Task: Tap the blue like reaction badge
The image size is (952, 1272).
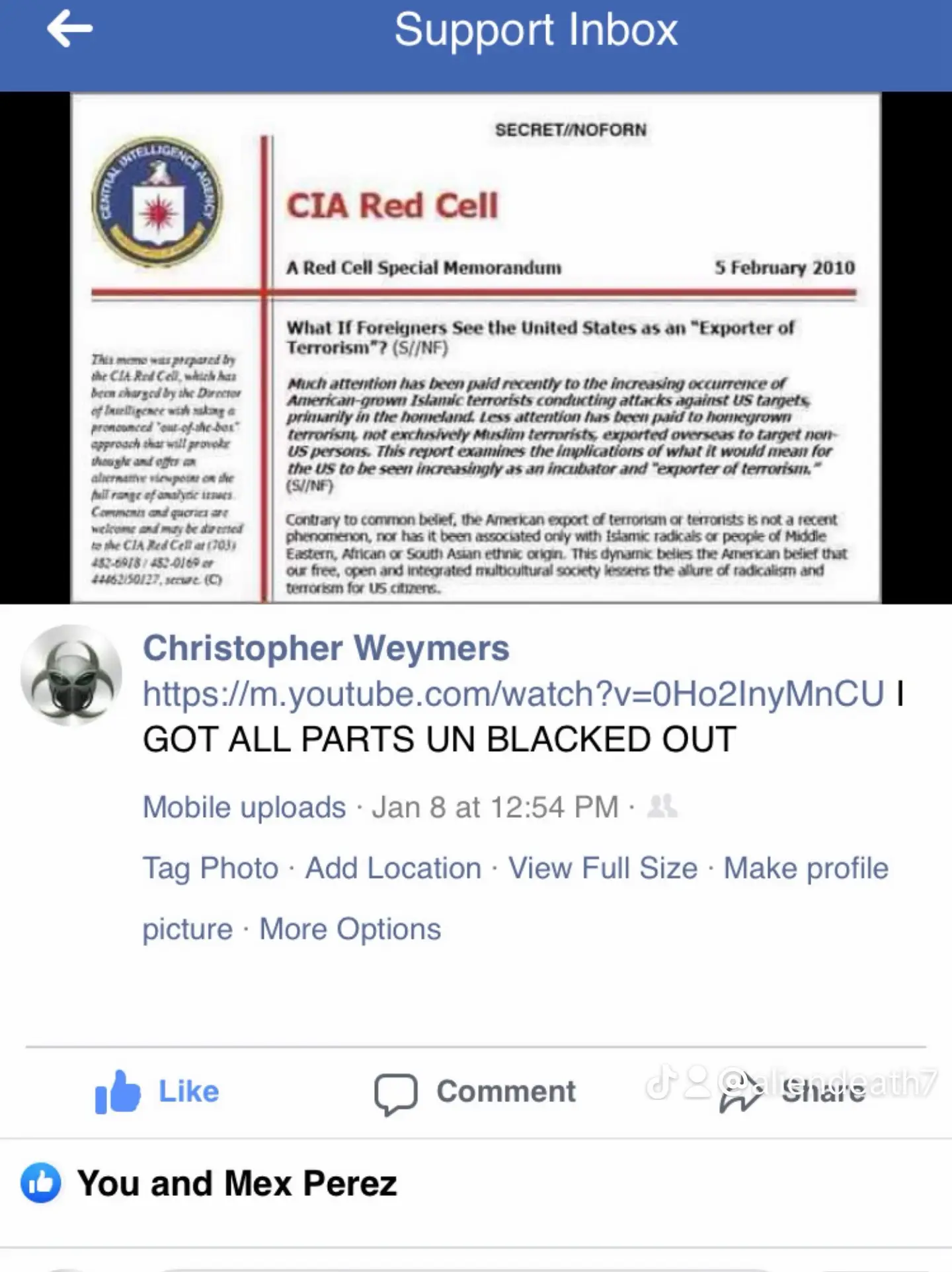Action: (41, 1183)
